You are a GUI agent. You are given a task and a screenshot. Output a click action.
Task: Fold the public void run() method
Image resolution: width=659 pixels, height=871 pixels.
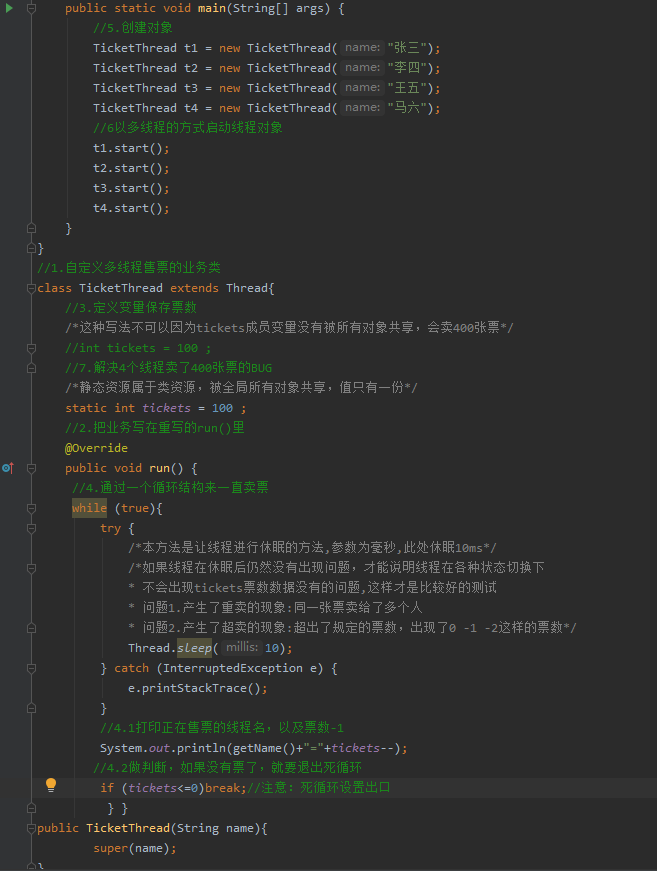32,468
